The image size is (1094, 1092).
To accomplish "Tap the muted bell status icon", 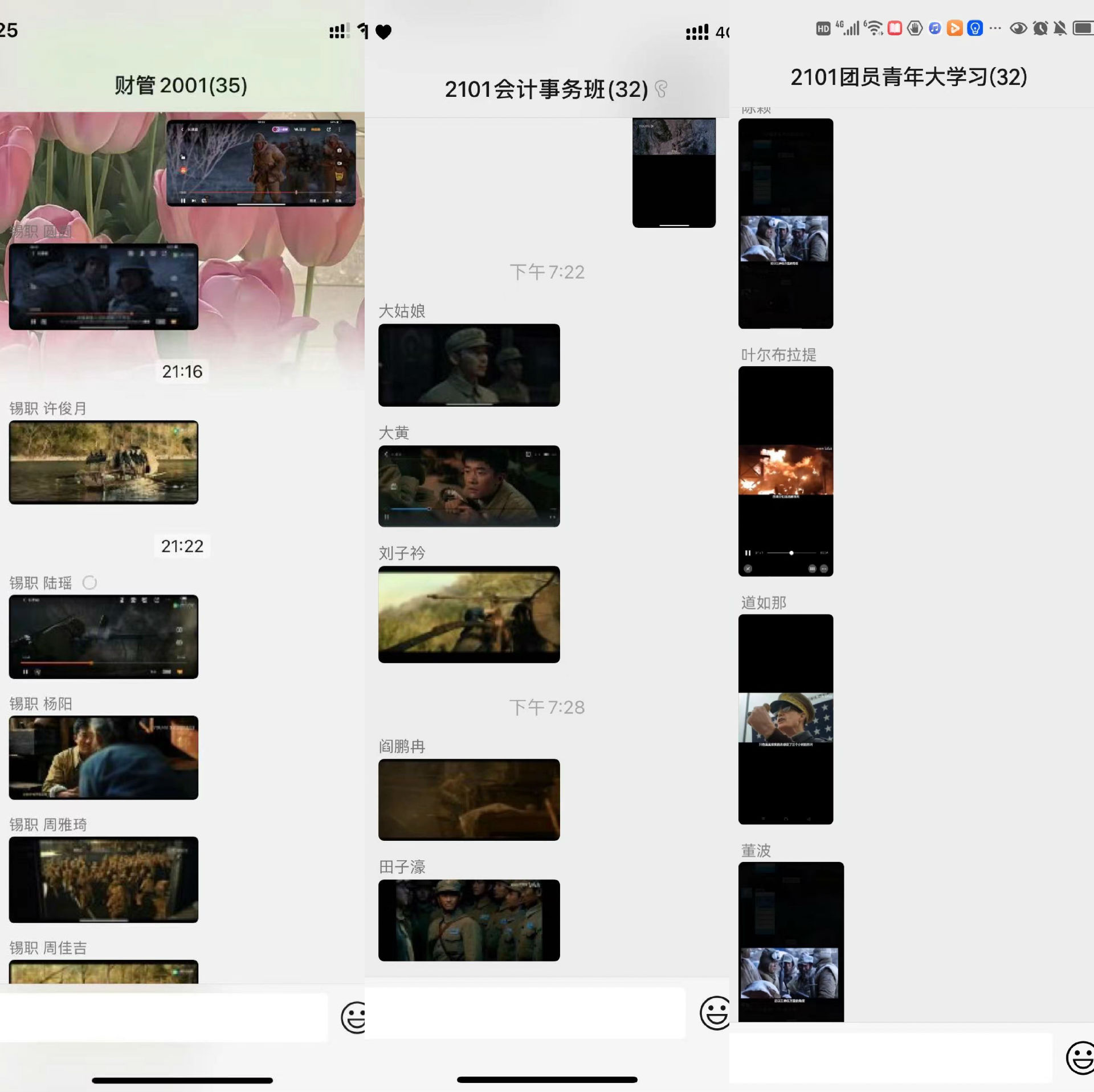I will coord(1060,28).
